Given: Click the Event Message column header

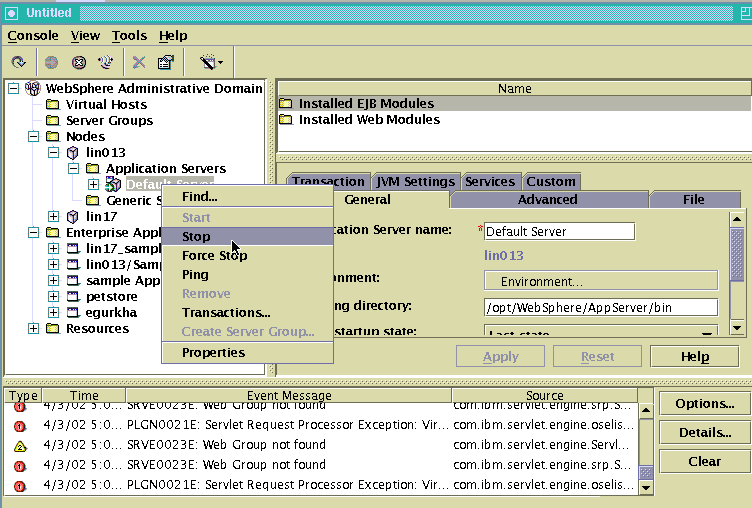Looking at the screenshot, I should click(x=289, y=396).
